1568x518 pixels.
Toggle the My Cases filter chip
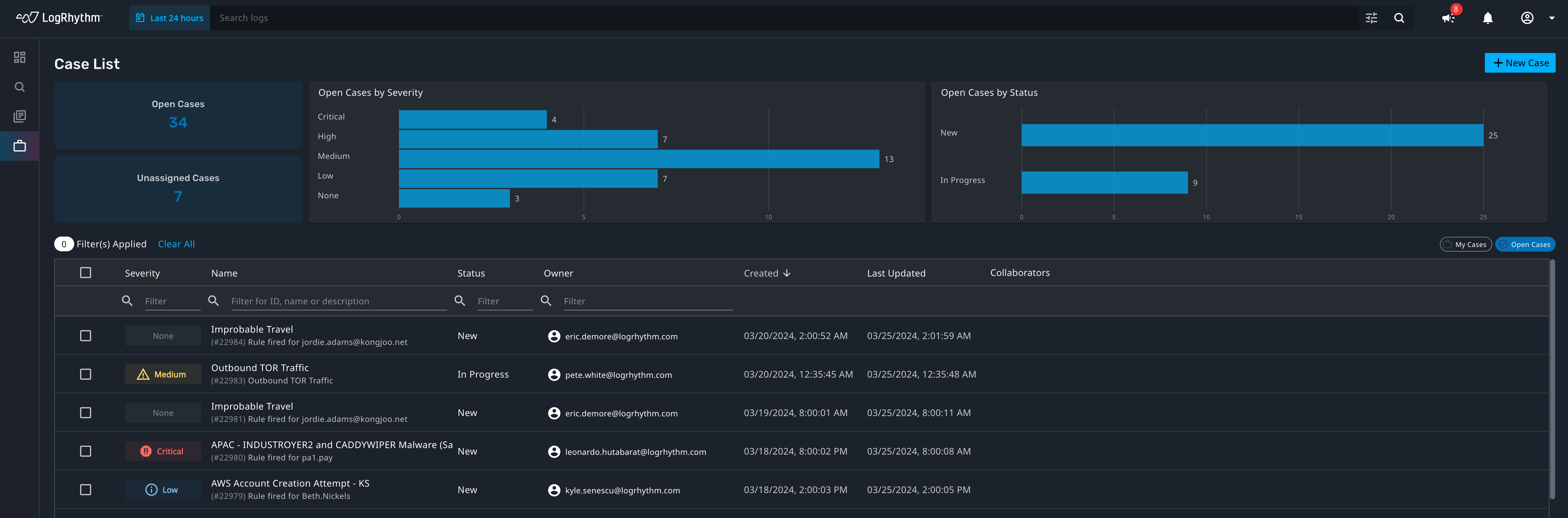1466,244
